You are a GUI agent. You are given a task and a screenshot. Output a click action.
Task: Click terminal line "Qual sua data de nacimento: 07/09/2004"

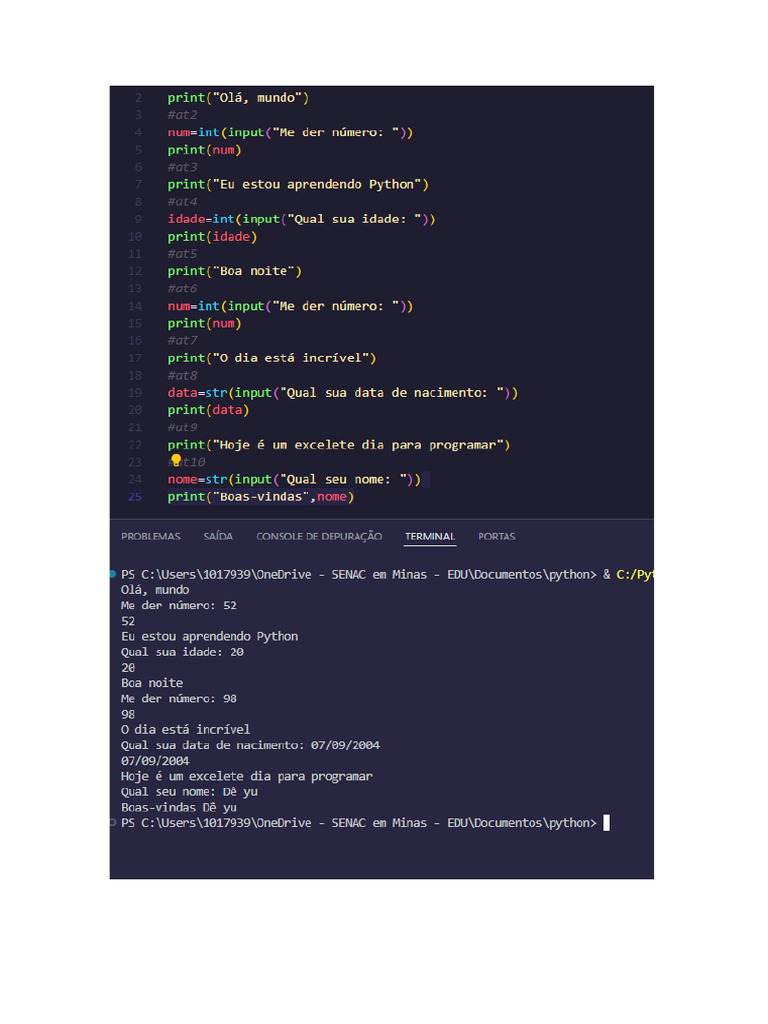click(250, 745)
